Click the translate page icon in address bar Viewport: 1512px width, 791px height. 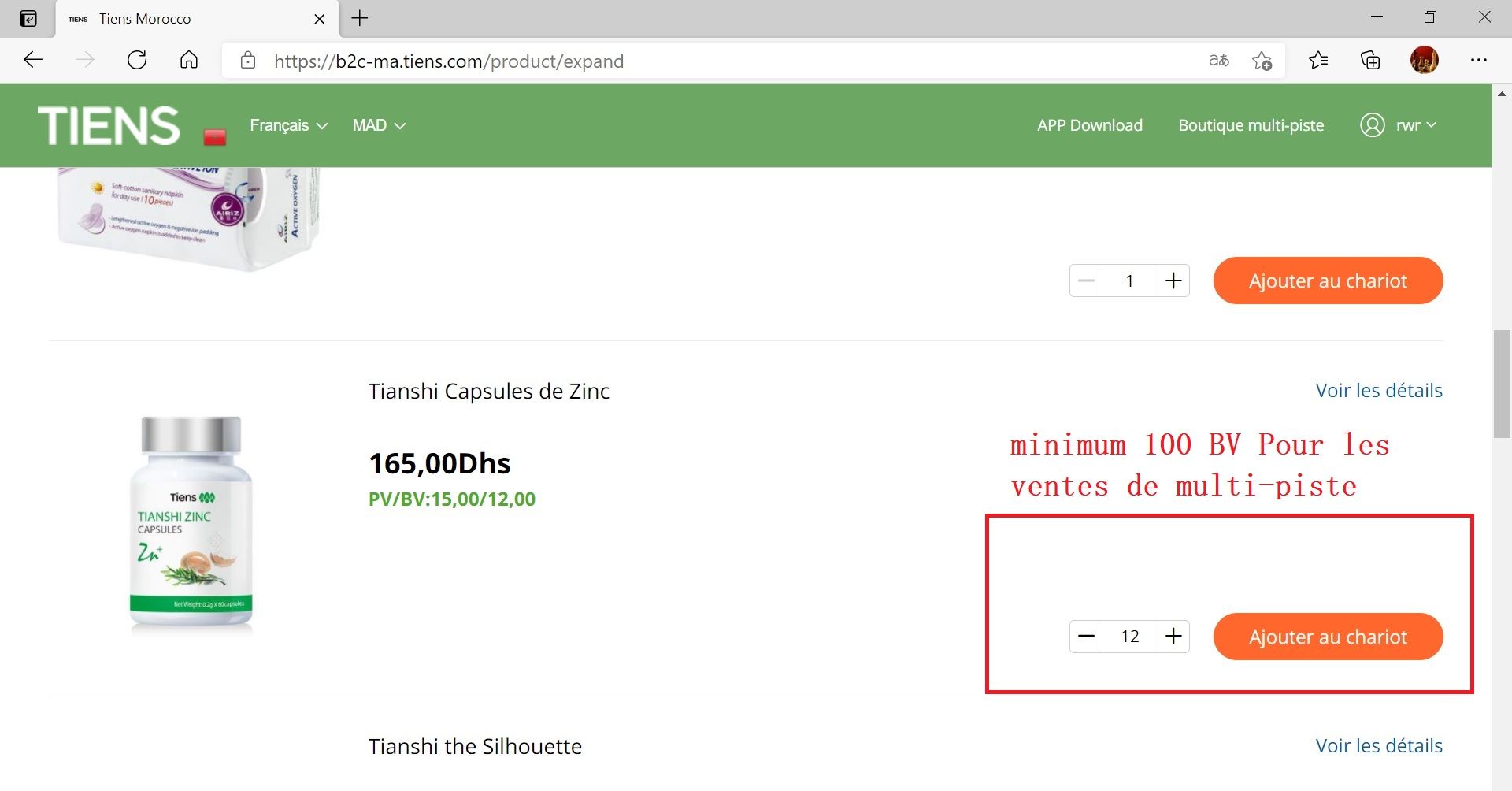point(1218,61)
